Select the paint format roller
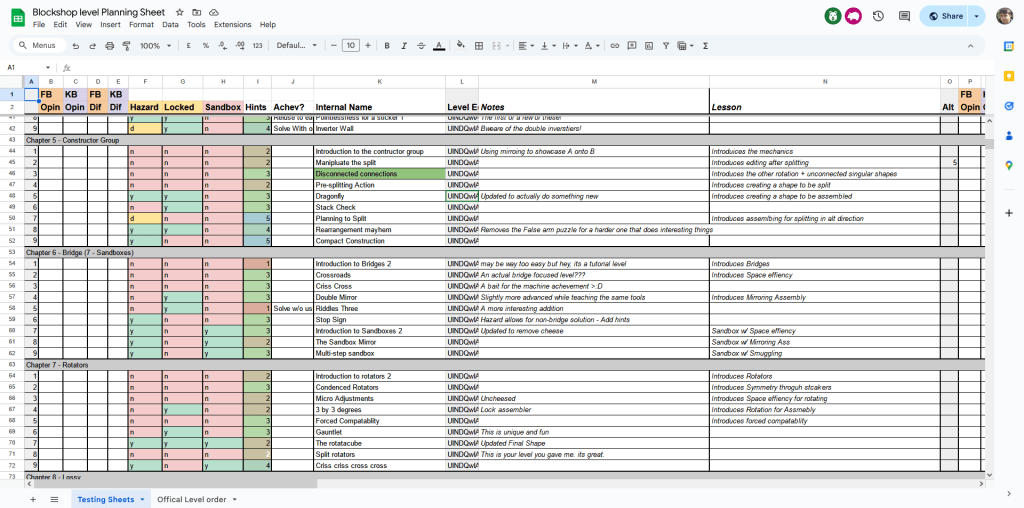The width and height of the screenshot is (1024, 508). click(x=126, y=46)
